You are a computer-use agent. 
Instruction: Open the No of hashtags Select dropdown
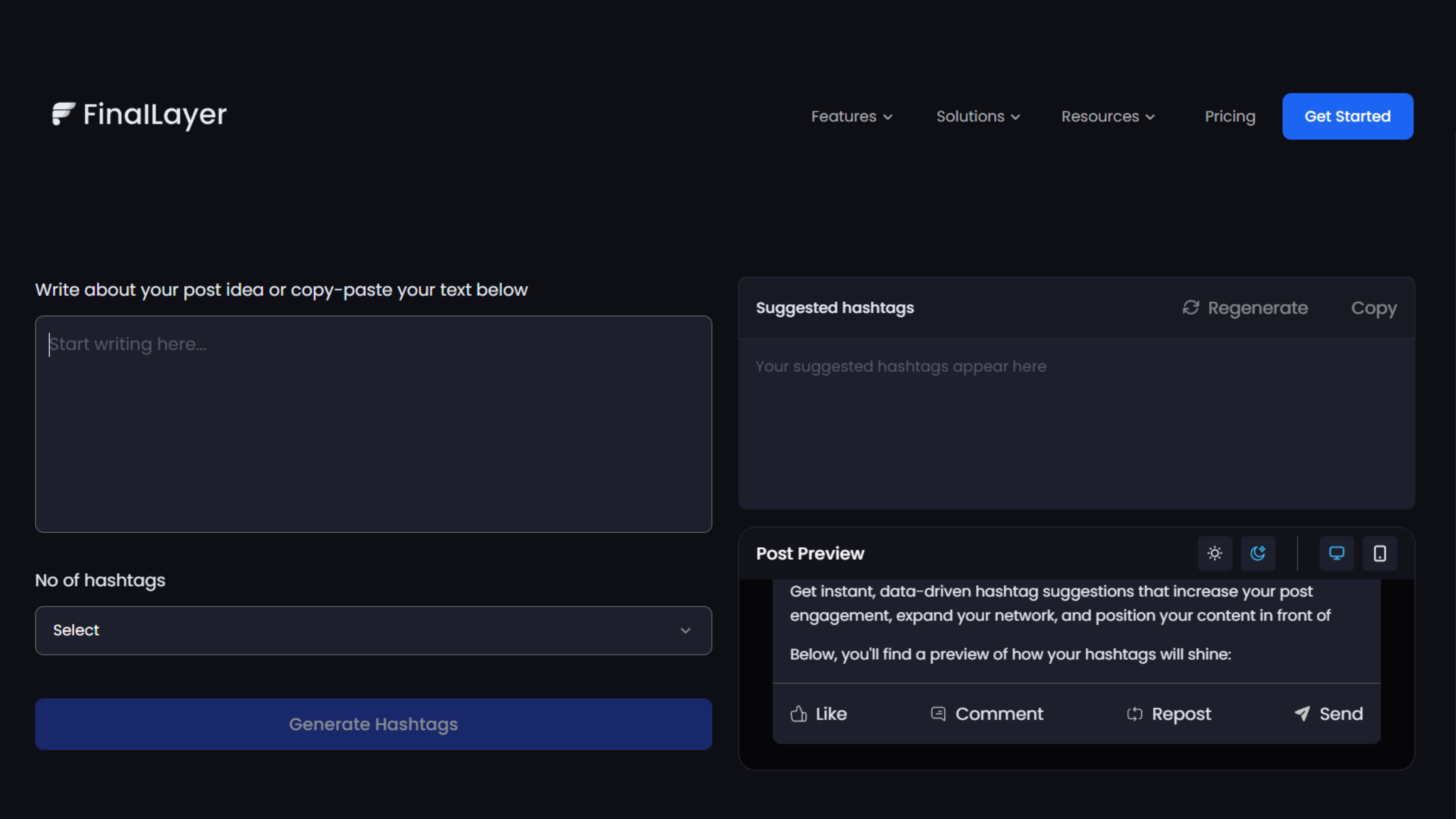(x=373, y=630)
